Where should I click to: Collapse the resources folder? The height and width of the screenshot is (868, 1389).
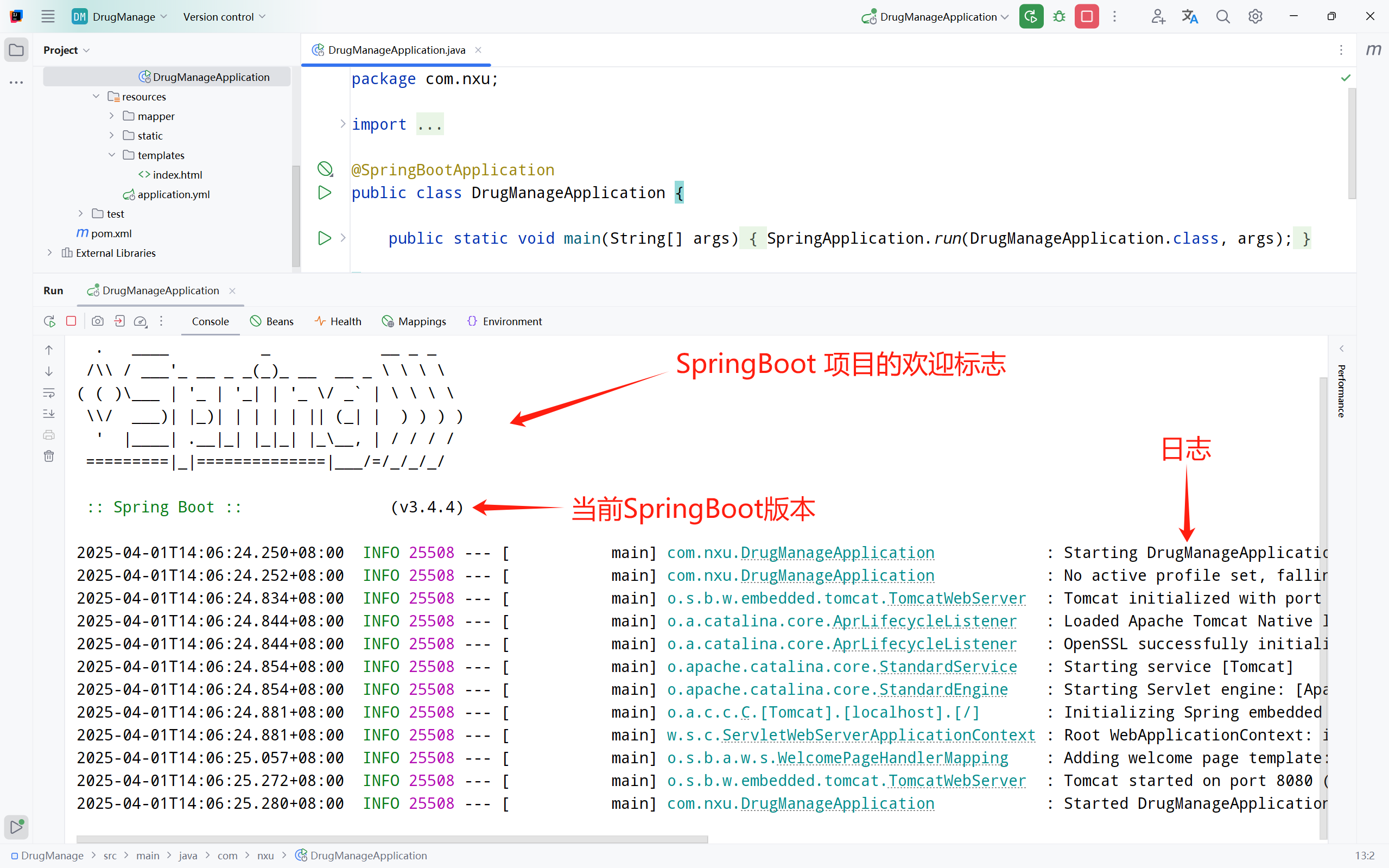[x=96, y=97]
